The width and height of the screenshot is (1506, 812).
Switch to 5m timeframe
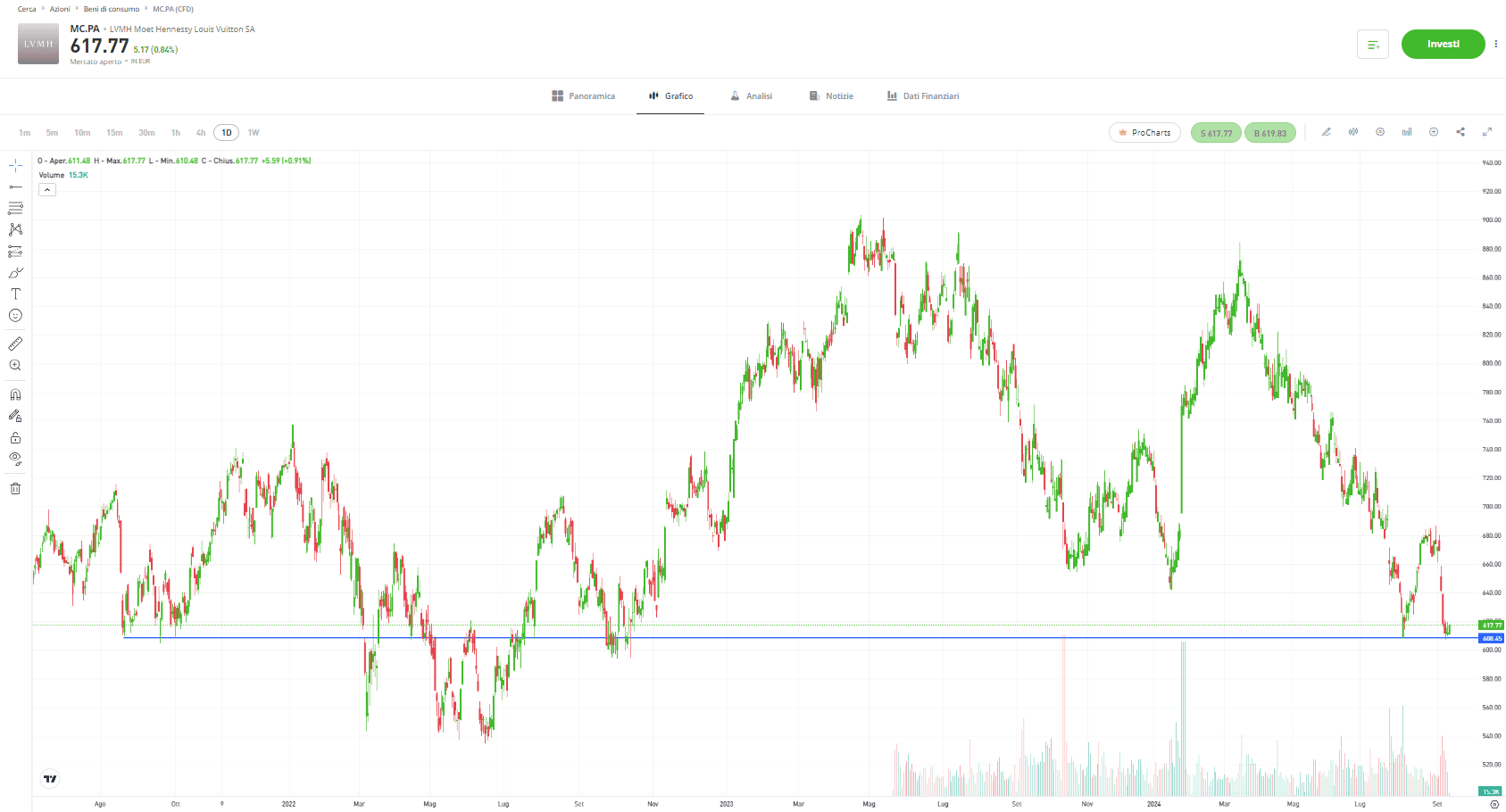coord(53,133)
